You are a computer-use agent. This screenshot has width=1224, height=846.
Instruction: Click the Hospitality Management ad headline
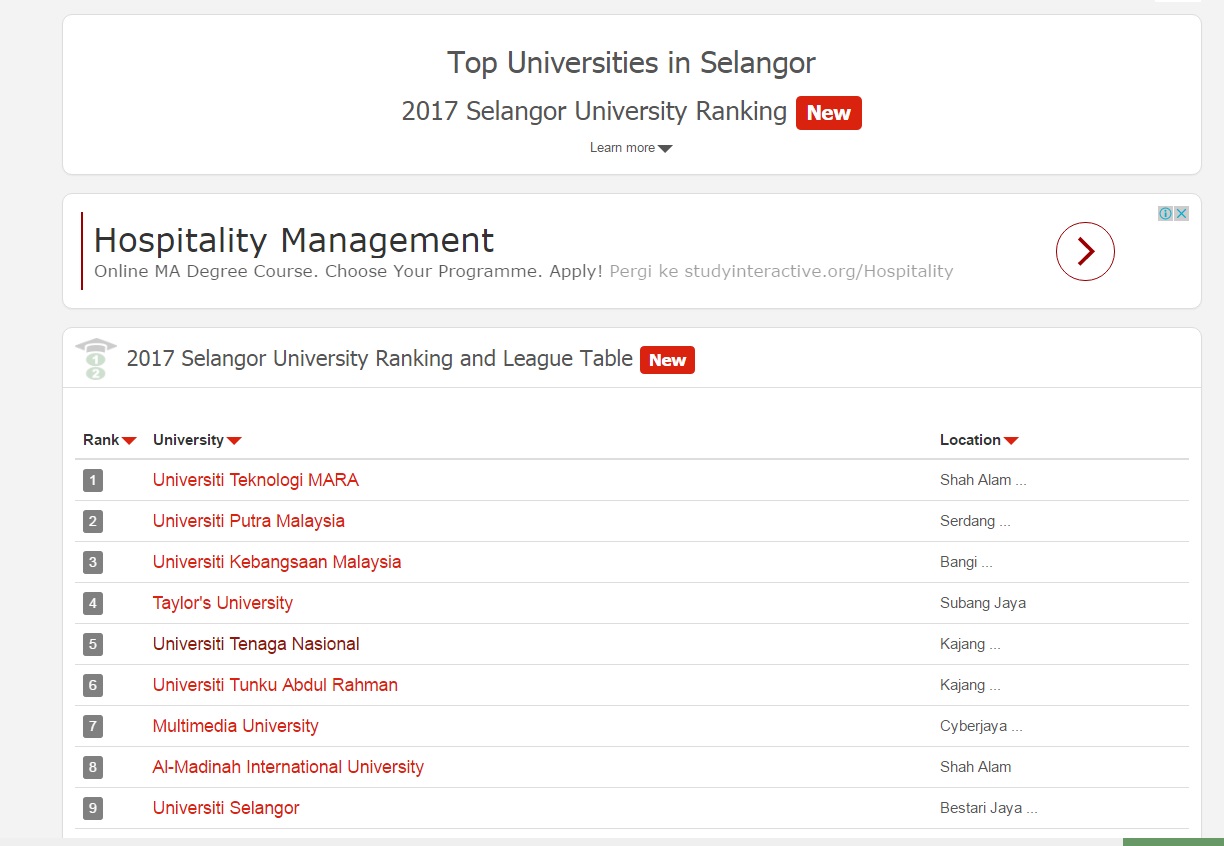coord(294,240)
